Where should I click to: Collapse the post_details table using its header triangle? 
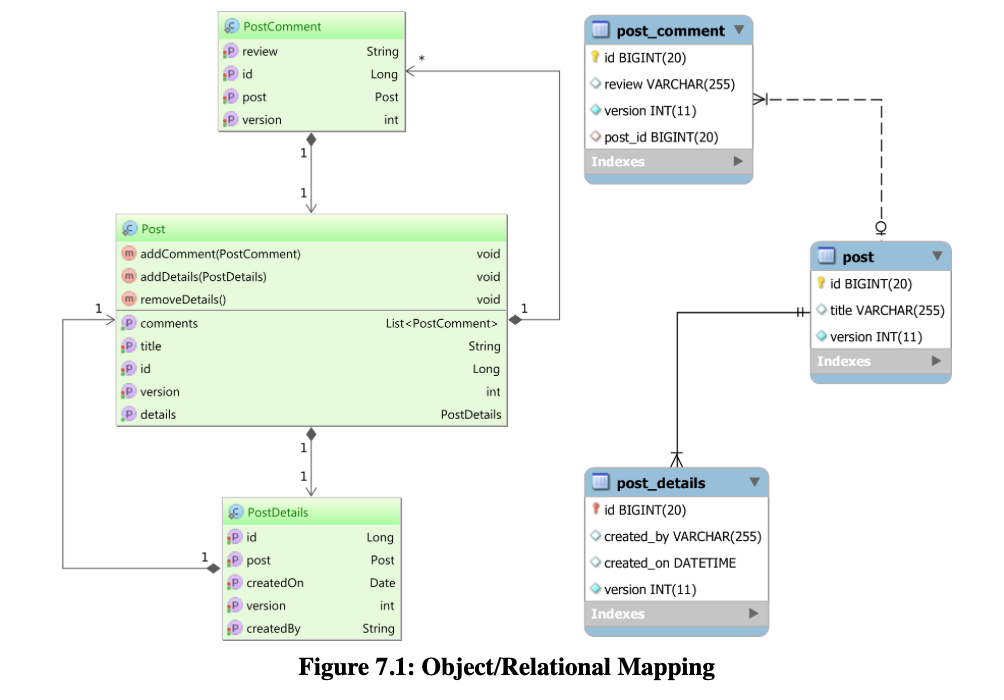point(755,482)
